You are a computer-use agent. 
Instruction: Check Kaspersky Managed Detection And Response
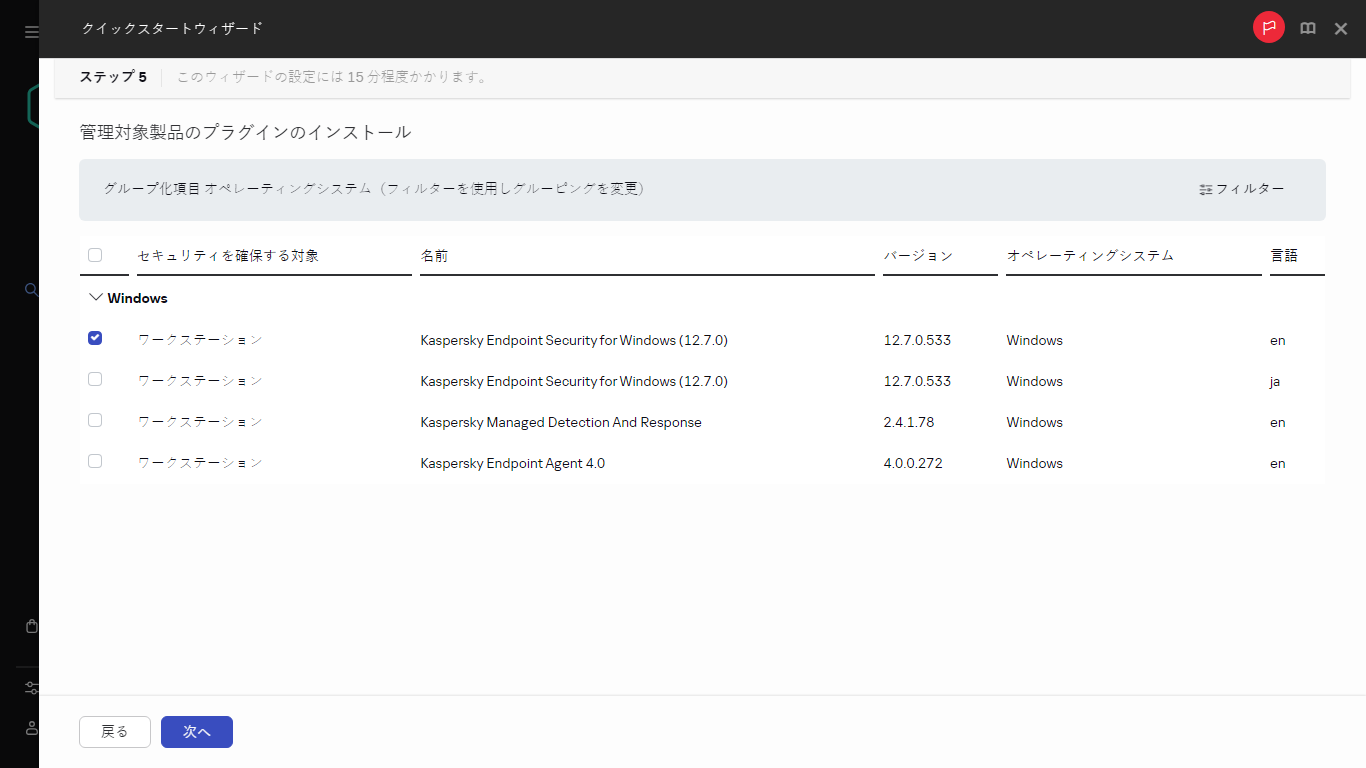coord(94,420)
